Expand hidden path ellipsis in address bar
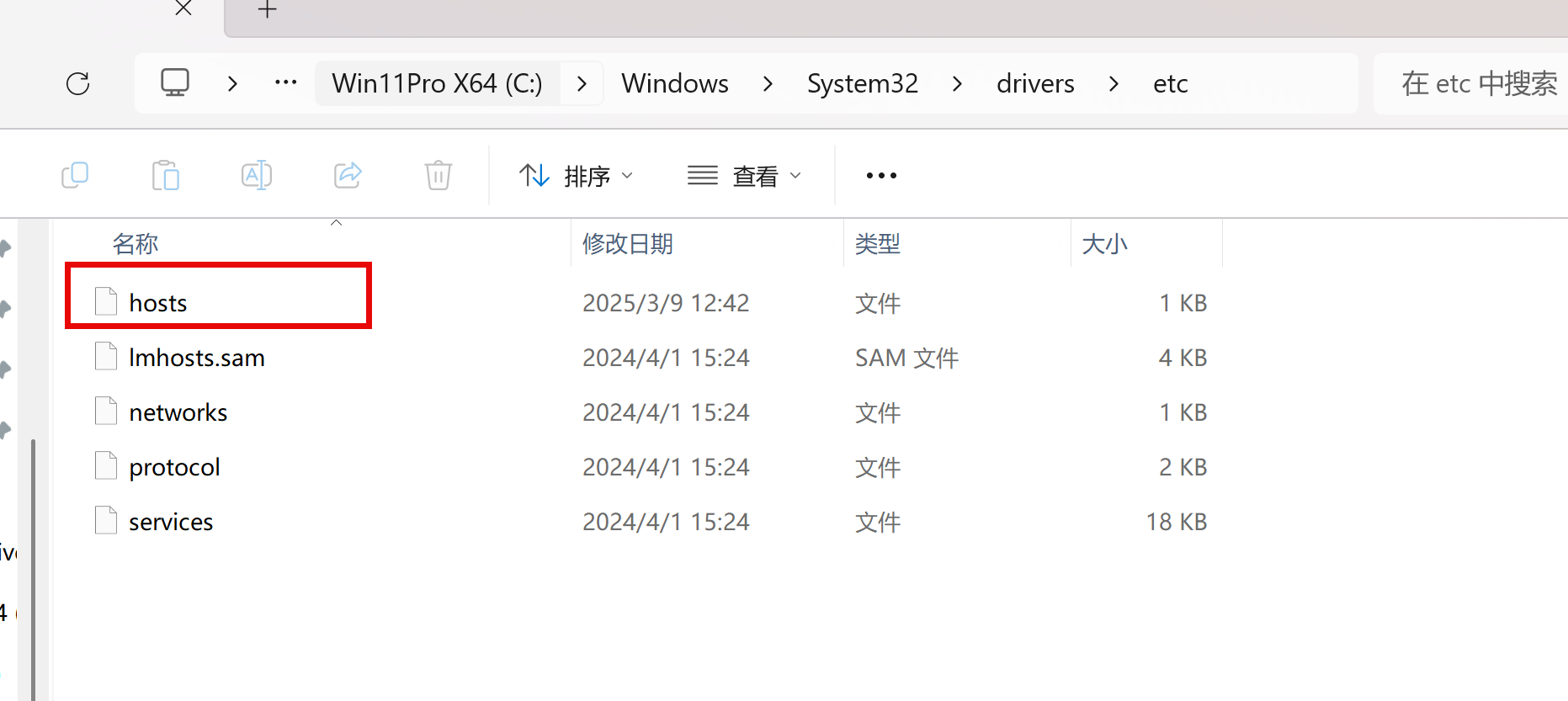Screen dimensions: 1568x701 pos(286,82)
